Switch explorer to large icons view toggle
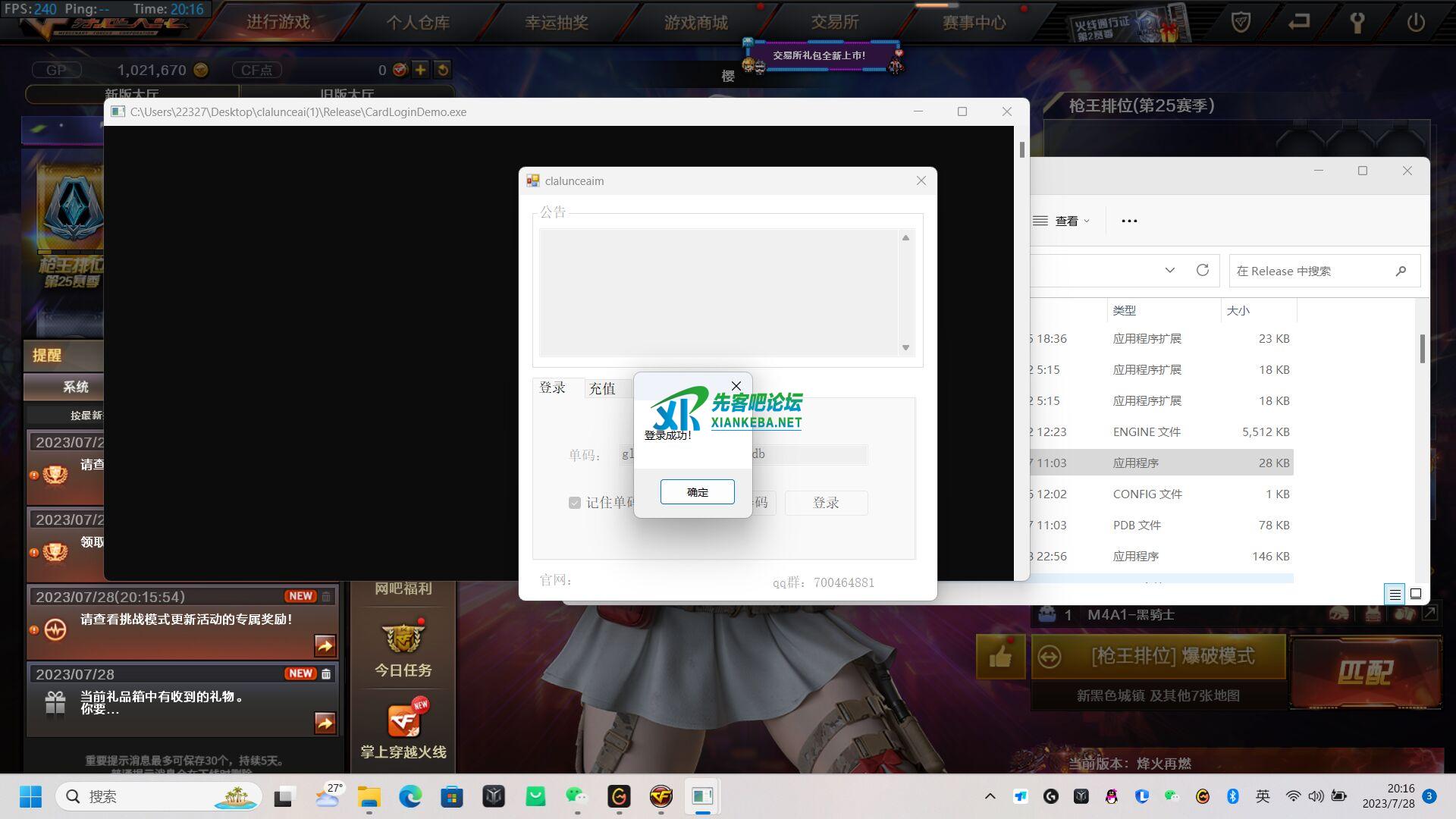 click(1415, 594)
